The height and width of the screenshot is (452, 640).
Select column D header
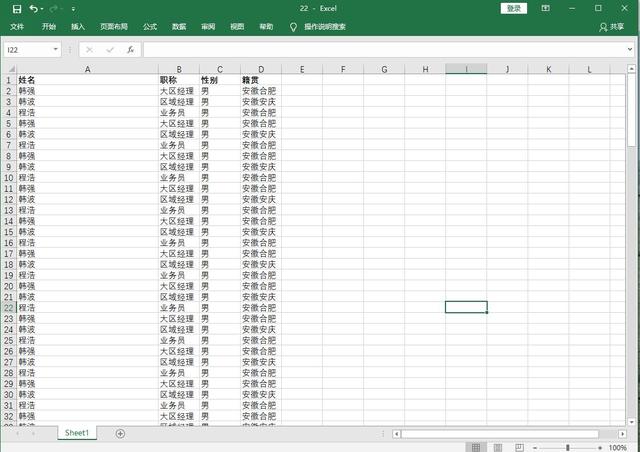(261, 69)
